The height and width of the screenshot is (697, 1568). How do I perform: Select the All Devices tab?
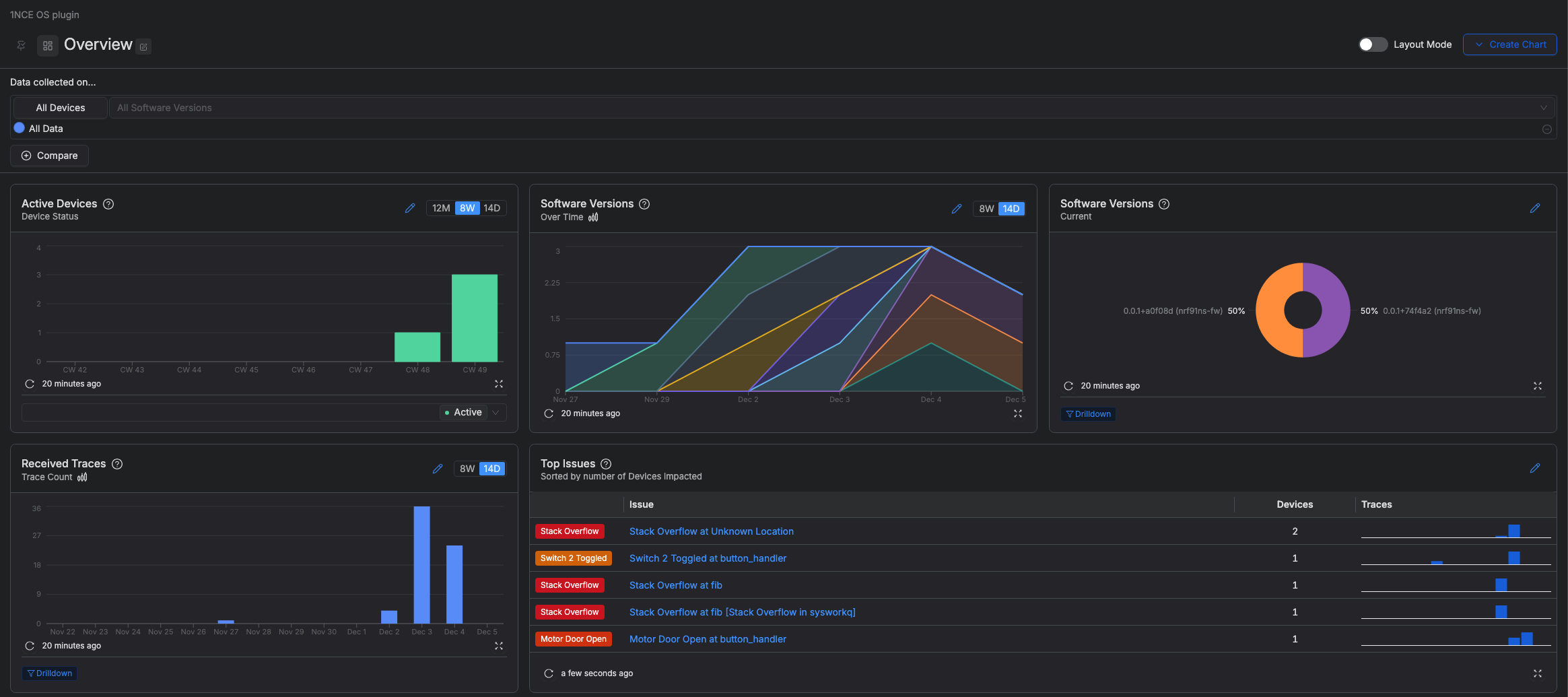61,108
